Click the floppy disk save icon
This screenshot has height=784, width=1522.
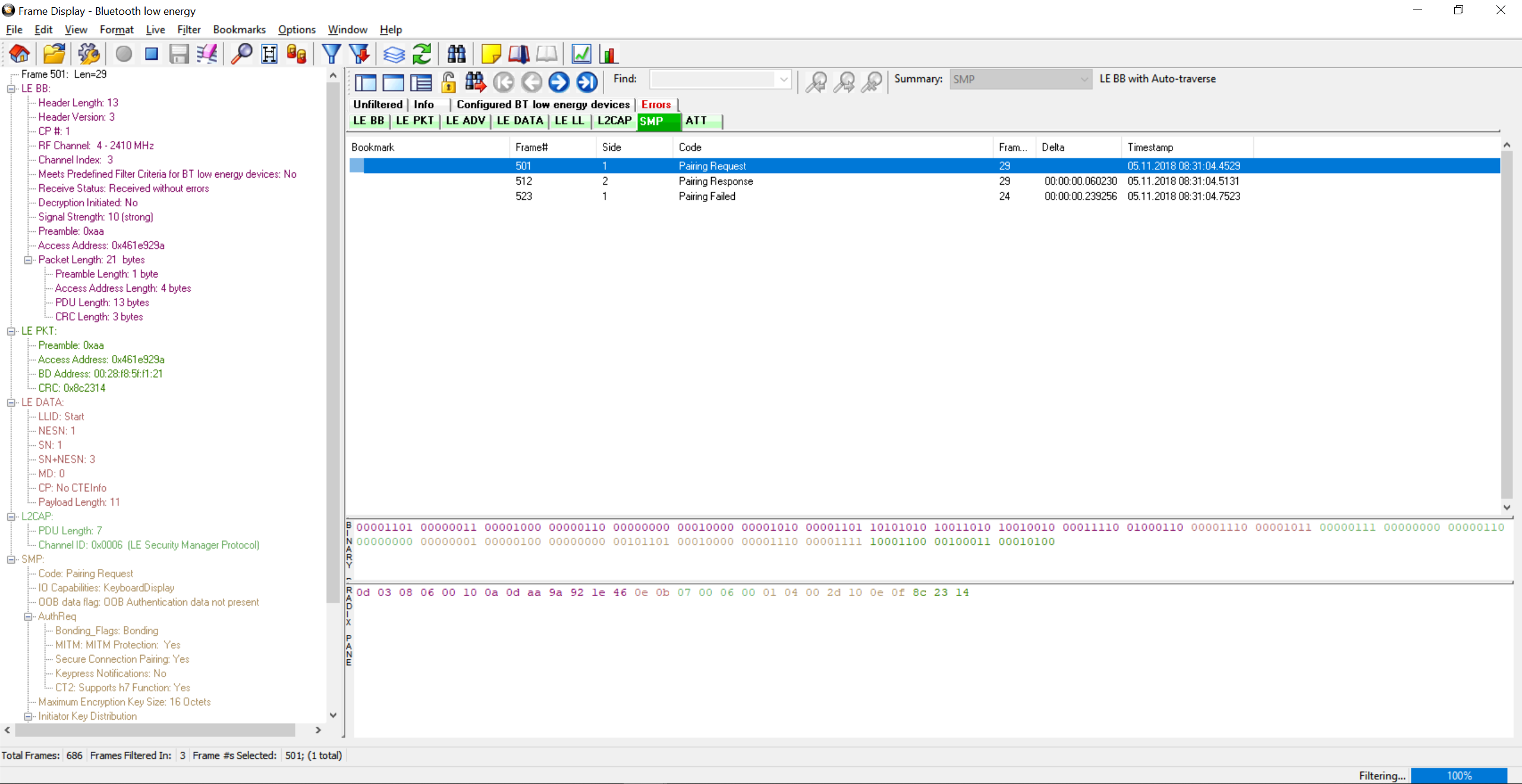179,54
